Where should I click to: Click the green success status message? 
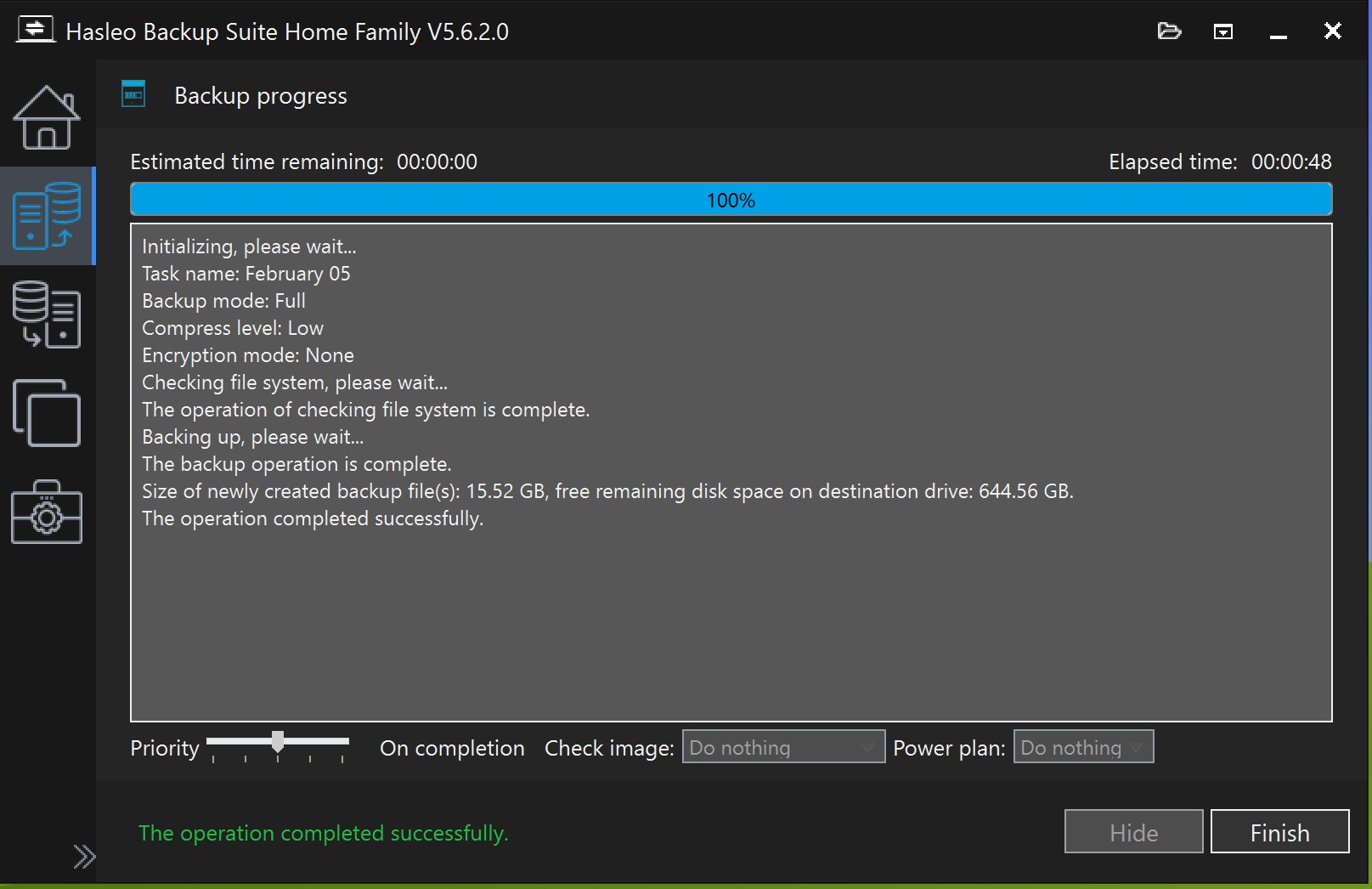coord(323,833)
